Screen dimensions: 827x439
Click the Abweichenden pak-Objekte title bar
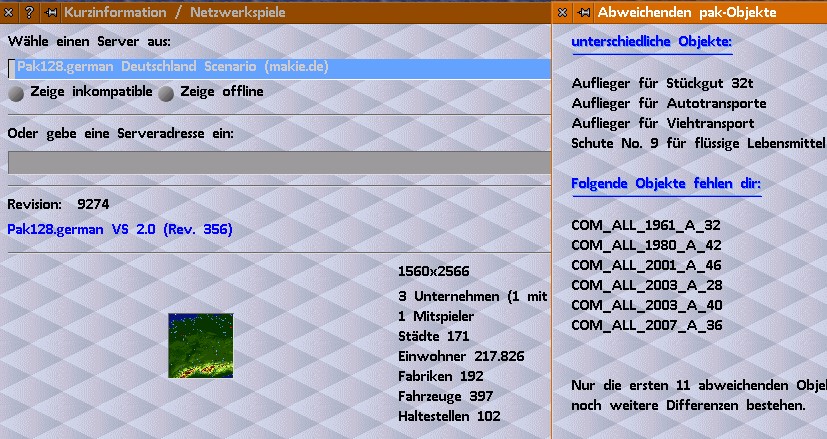tap(700, 13)
